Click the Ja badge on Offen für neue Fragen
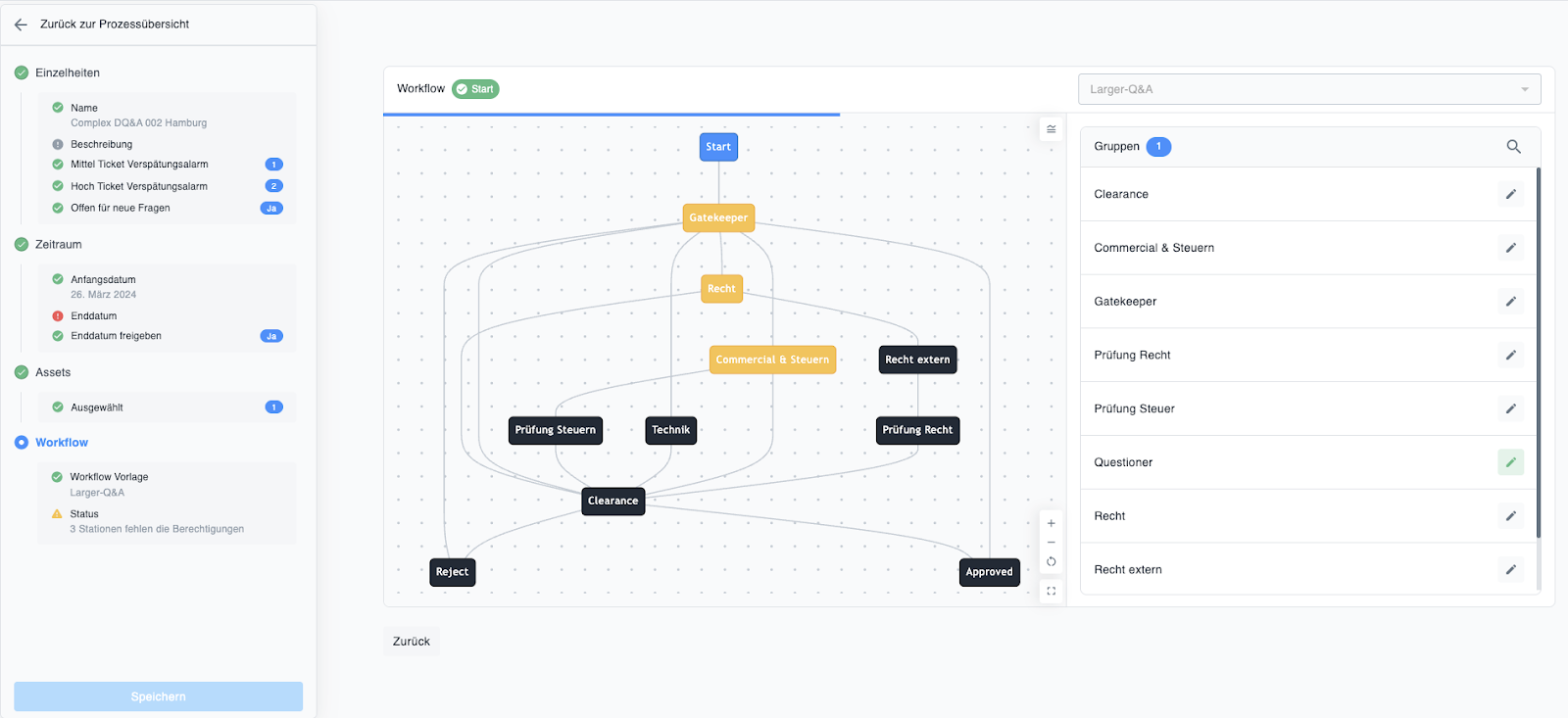The image size is (1568, 718). click(x=271, y=209)
